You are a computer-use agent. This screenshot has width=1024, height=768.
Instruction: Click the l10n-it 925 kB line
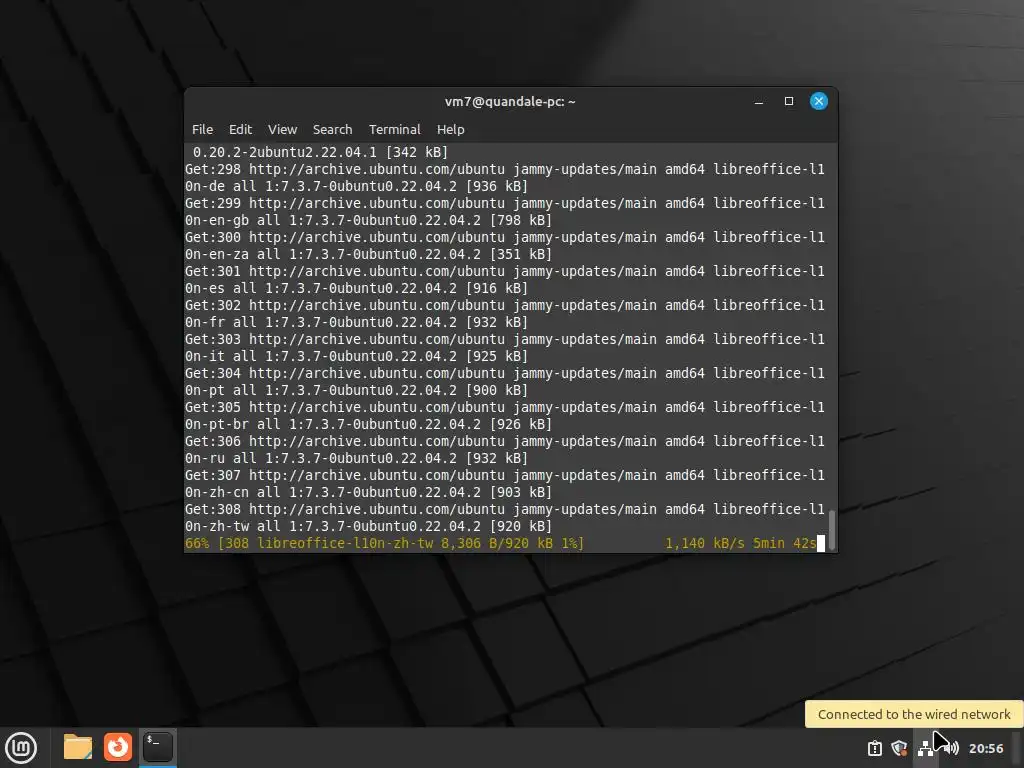[356, 356]
